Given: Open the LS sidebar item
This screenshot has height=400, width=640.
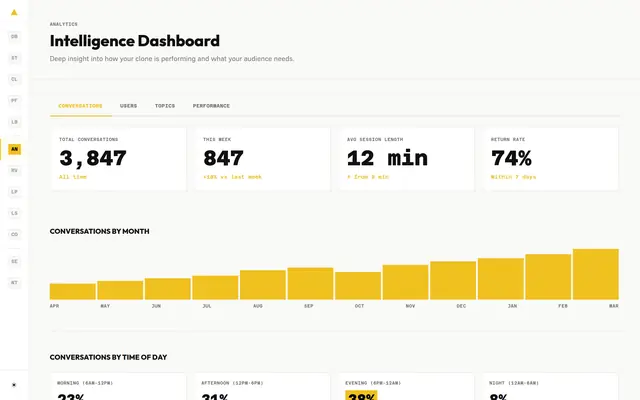Looking at the screenshot, I should tap(14, 213).
